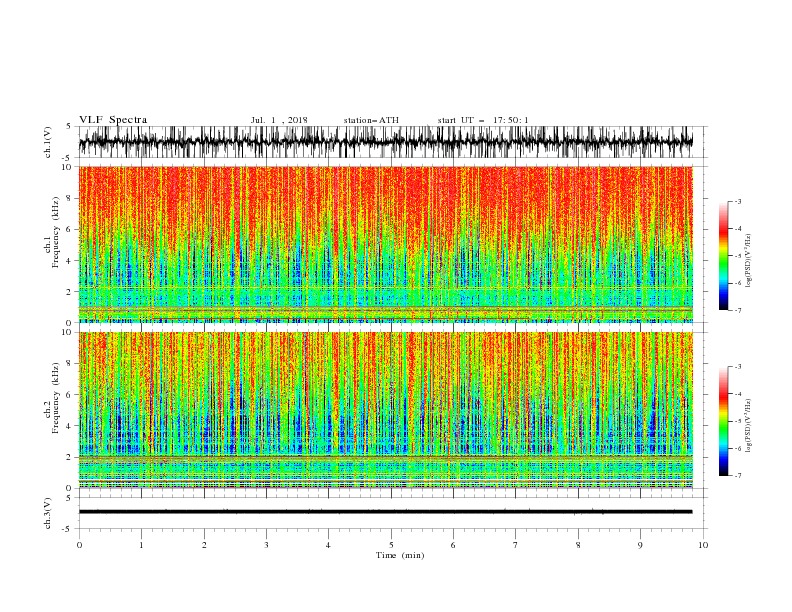
Task: Click the "-7" value on ch.2 colorbar
Action: 737,476
